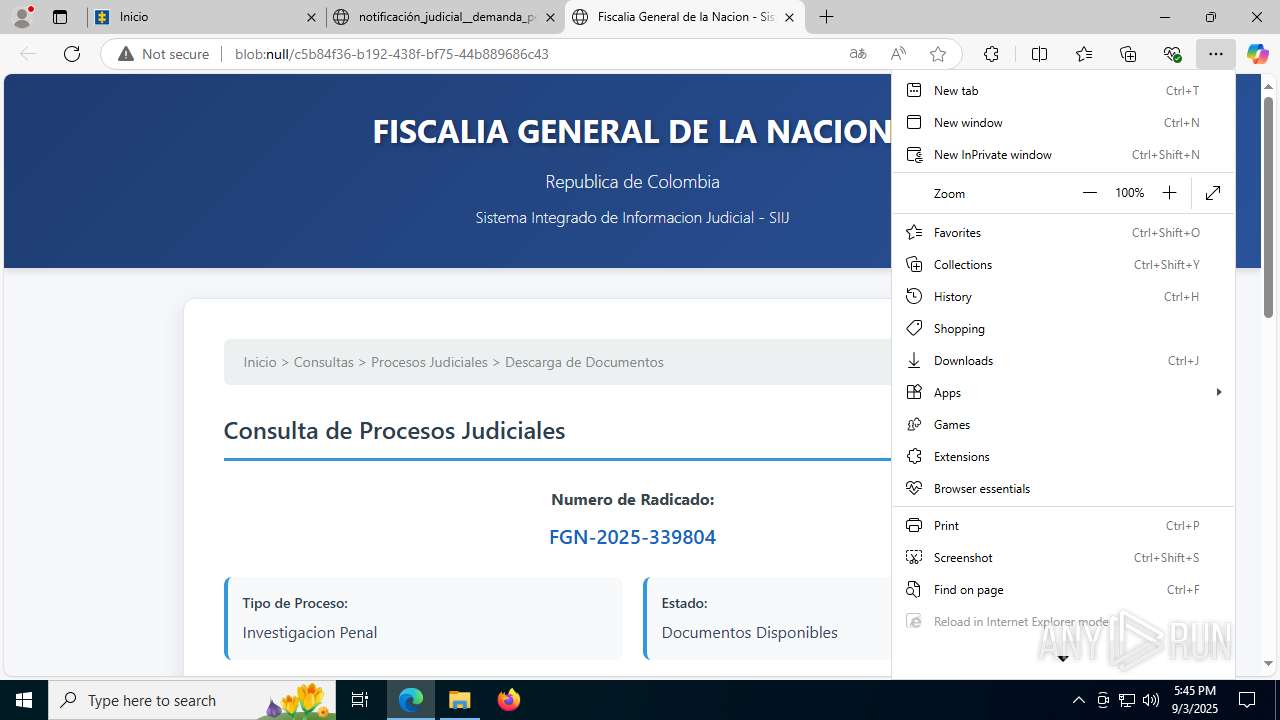Select New InPrivate window entry
This screenshot has width=1280, height=720.
1063,154
